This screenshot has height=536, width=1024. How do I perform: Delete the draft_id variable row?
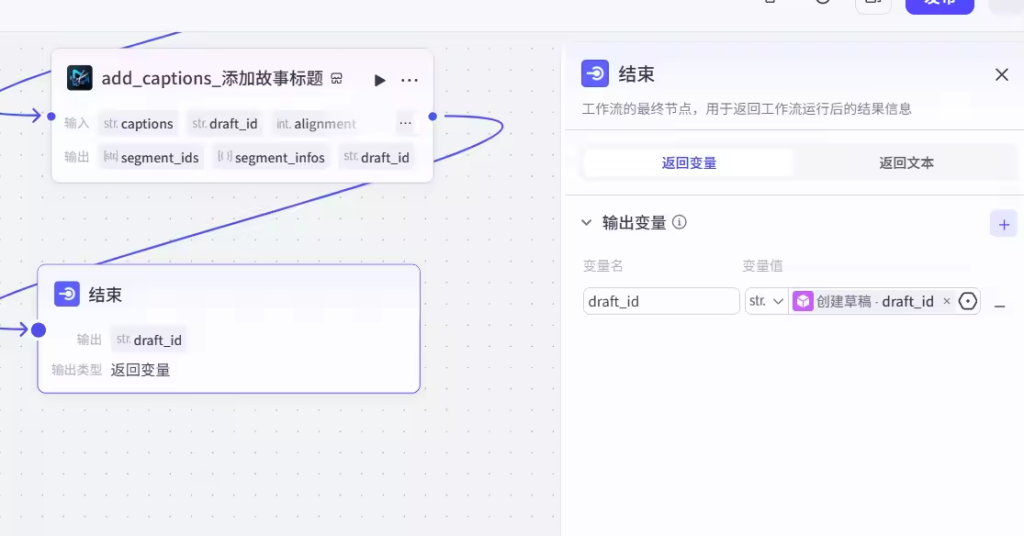(1000, 302)
